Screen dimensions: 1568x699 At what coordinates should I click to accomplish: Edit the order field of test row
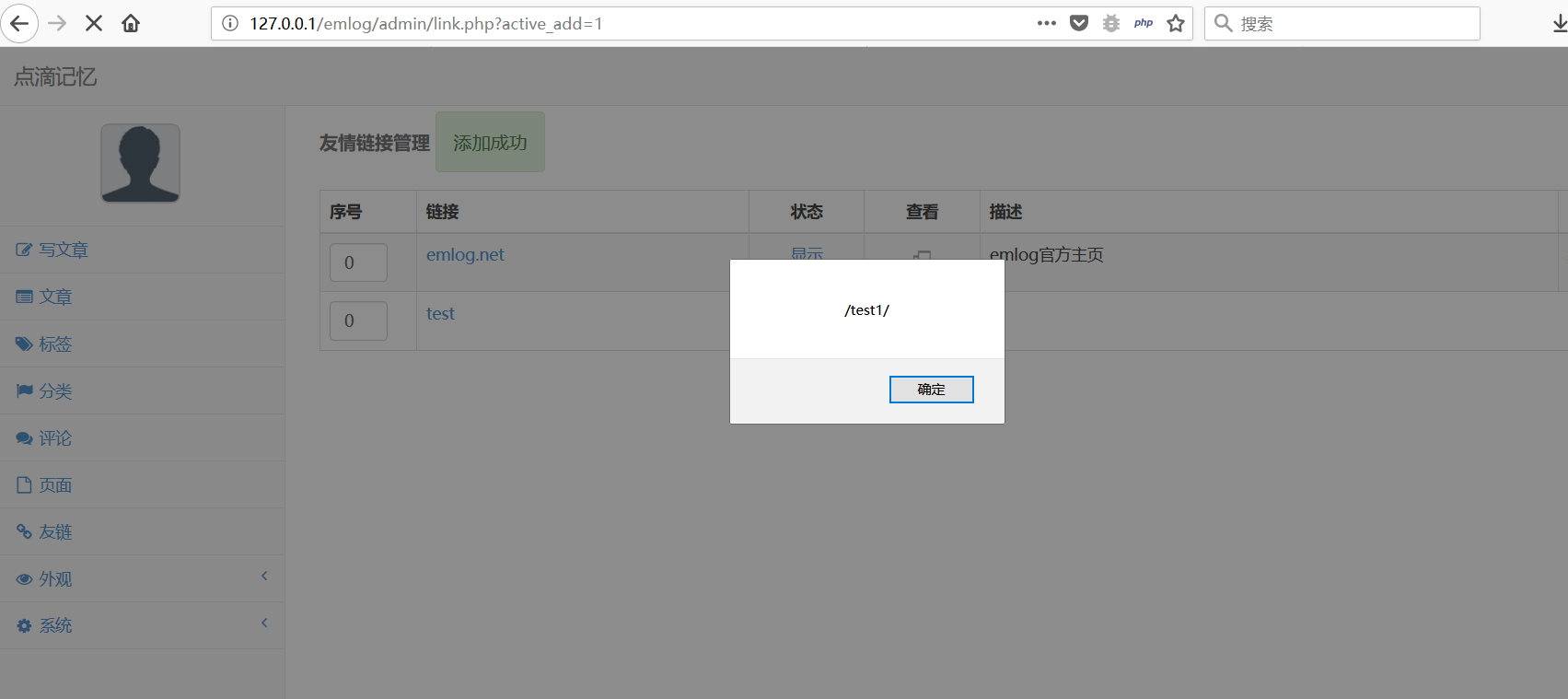click(358, 320)
